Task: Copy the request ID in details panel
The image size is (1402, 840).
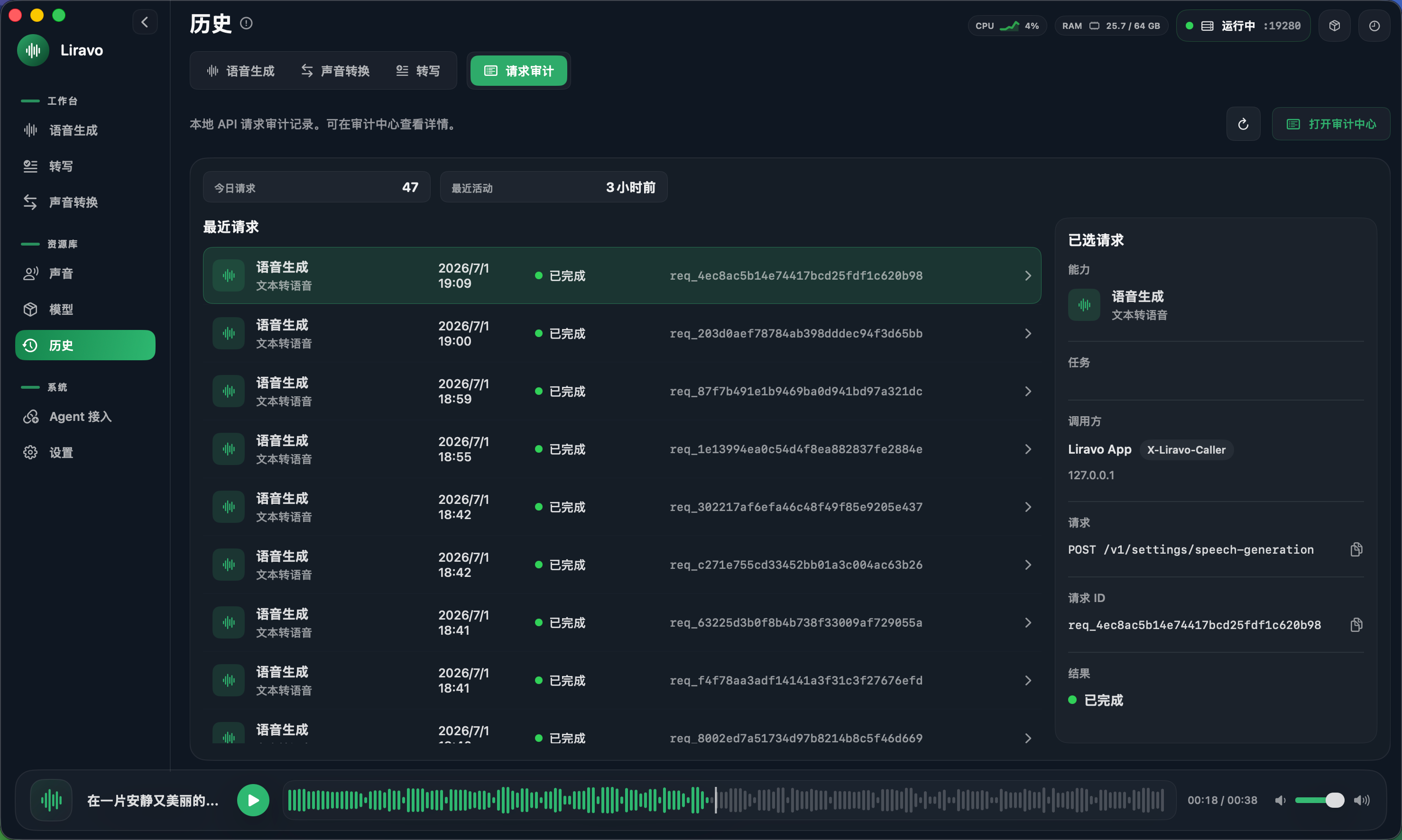Action: click(1356, 625)
